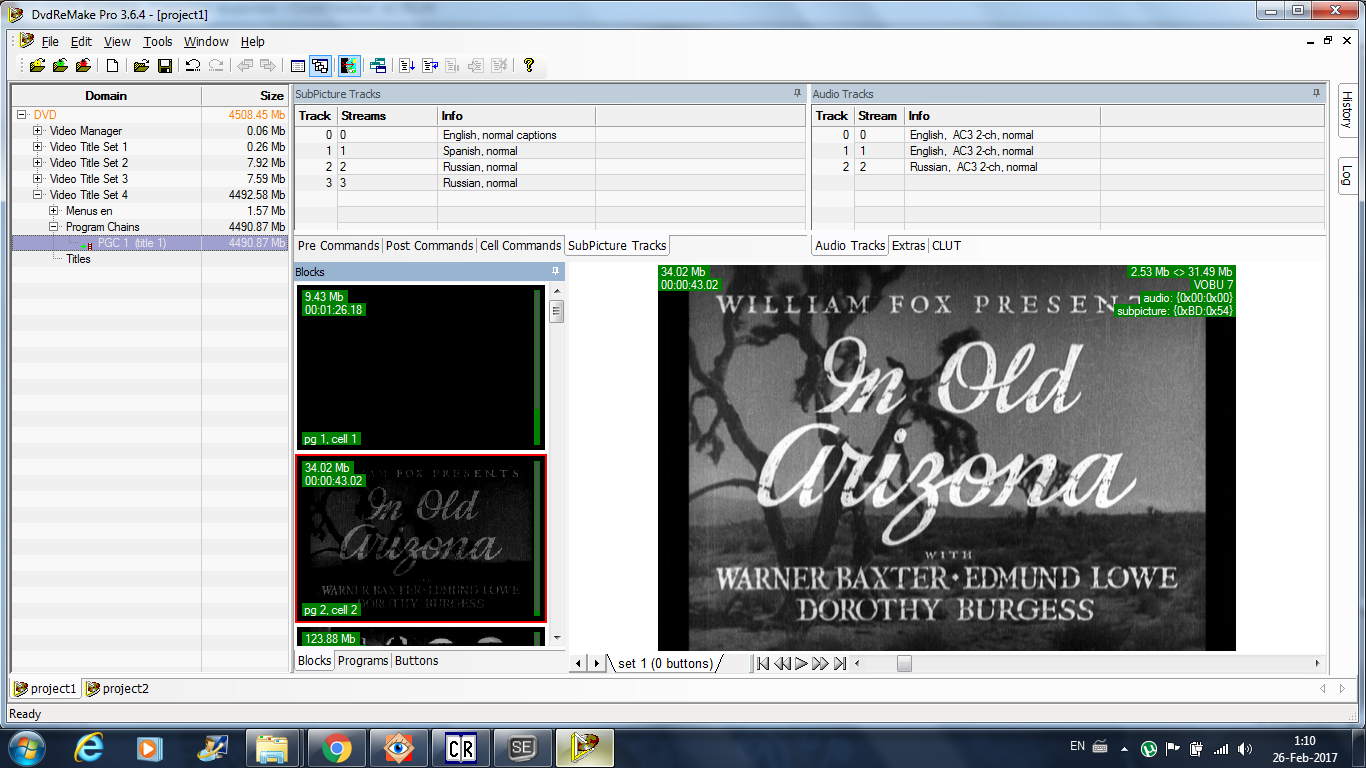Image resolution: width=1366 pixels, height=768 pixels.
Task: Toggle the colorful preview mode icon
Action: pos(349,66)
